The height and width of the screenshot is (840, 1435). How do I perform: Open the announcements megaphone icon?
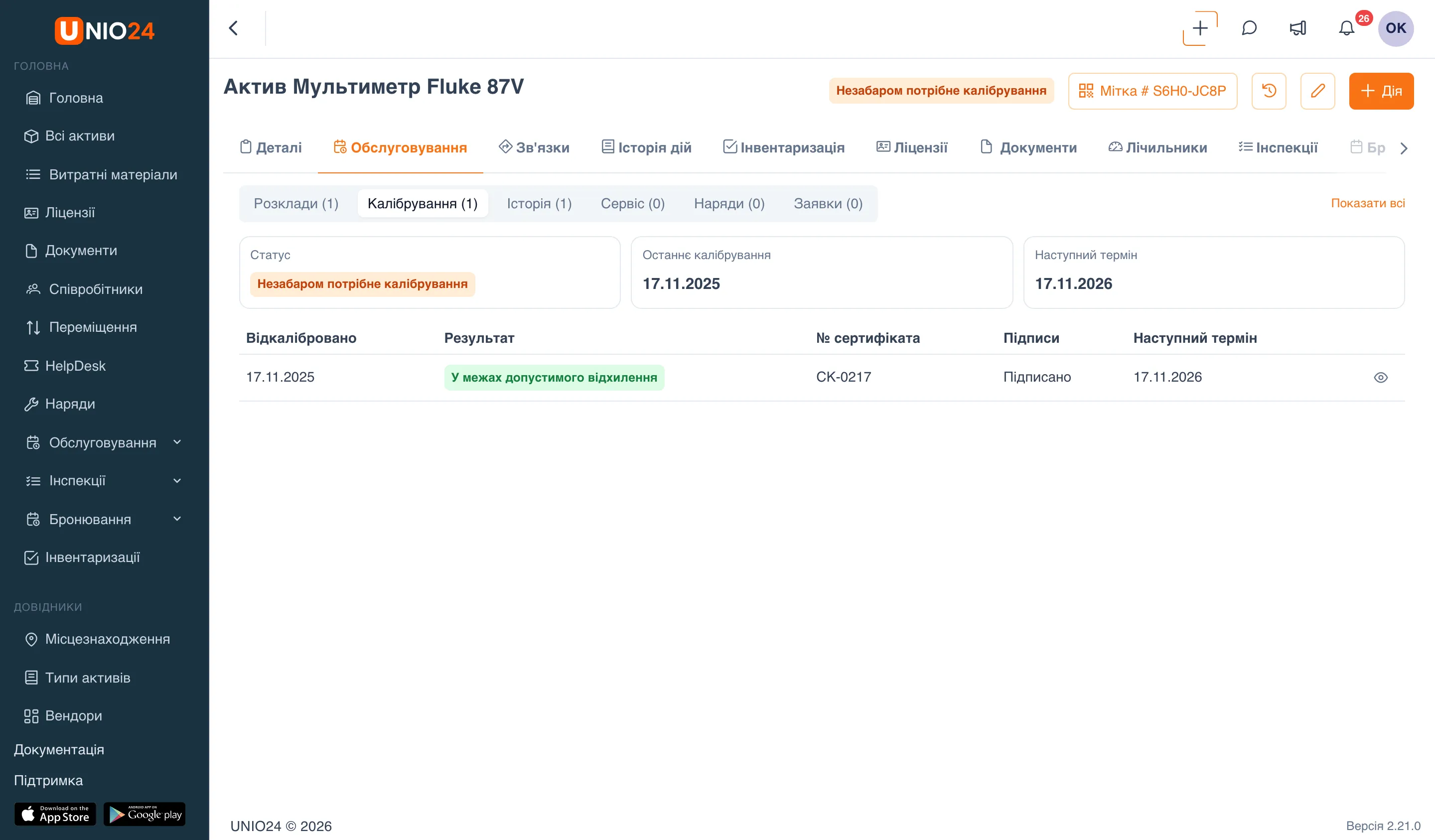point(1298,28)
